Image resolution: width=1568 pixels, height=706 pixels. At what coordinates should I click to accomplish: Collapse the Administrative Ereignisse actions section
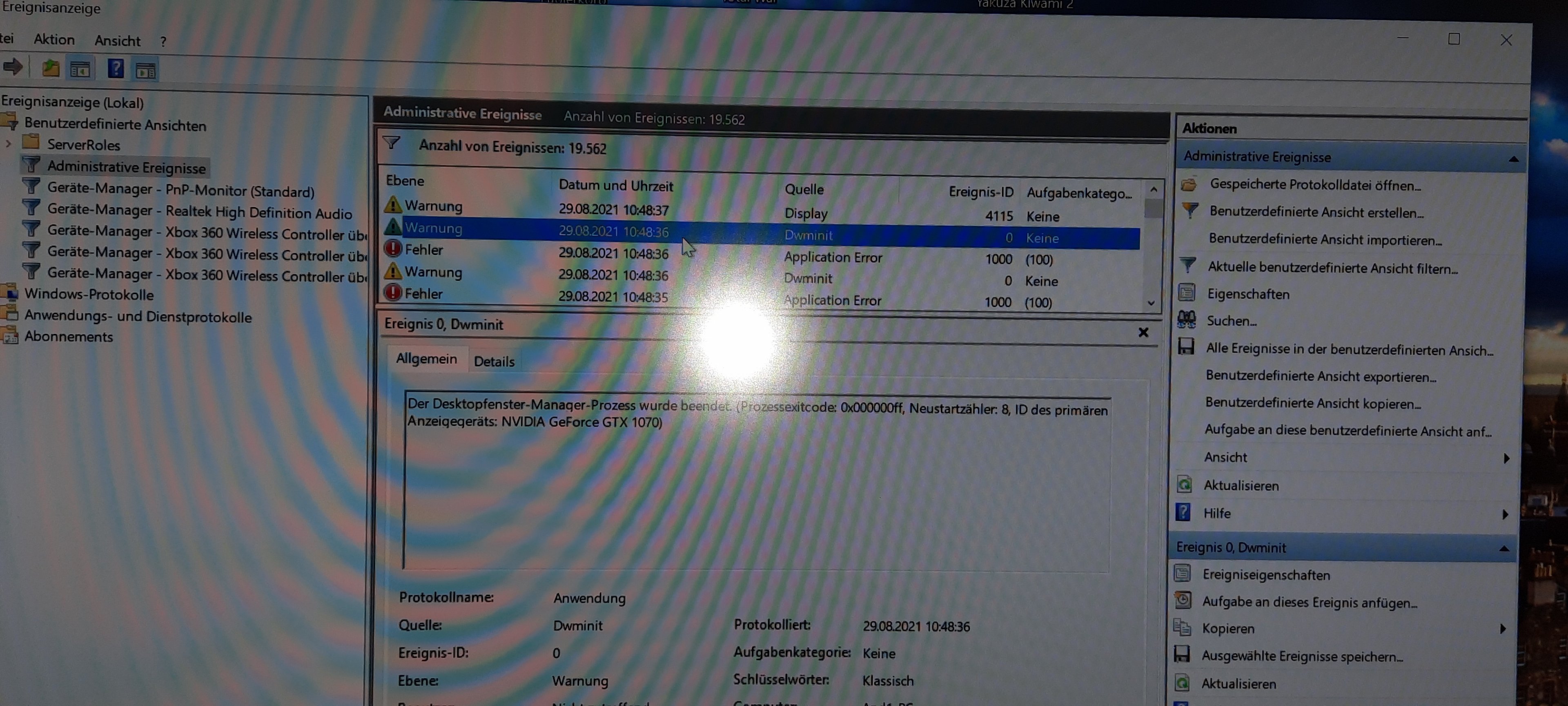coord(1513,159)
